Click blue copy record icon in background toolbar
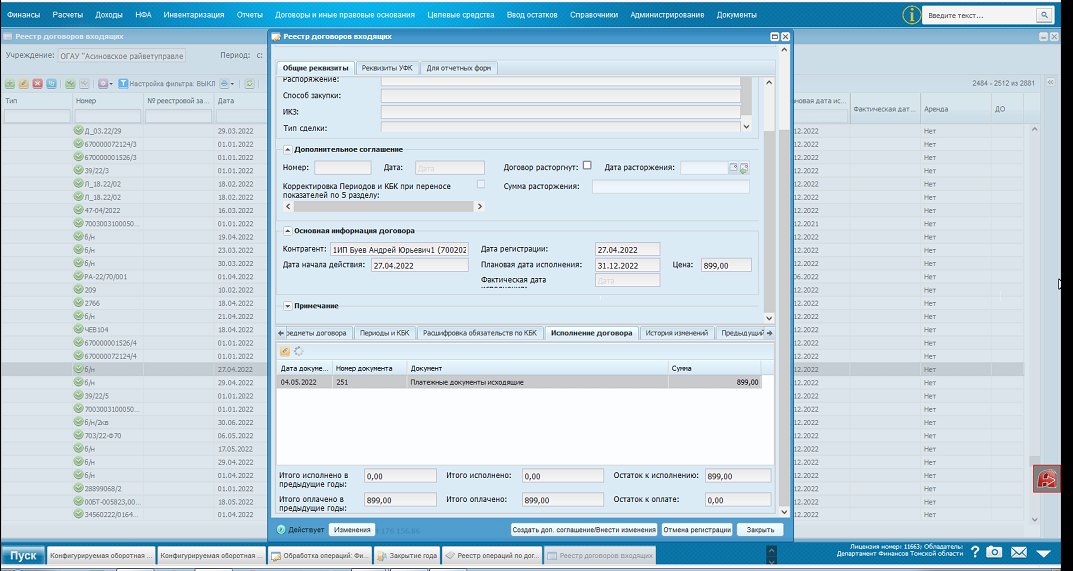 [x=51, y=84]
